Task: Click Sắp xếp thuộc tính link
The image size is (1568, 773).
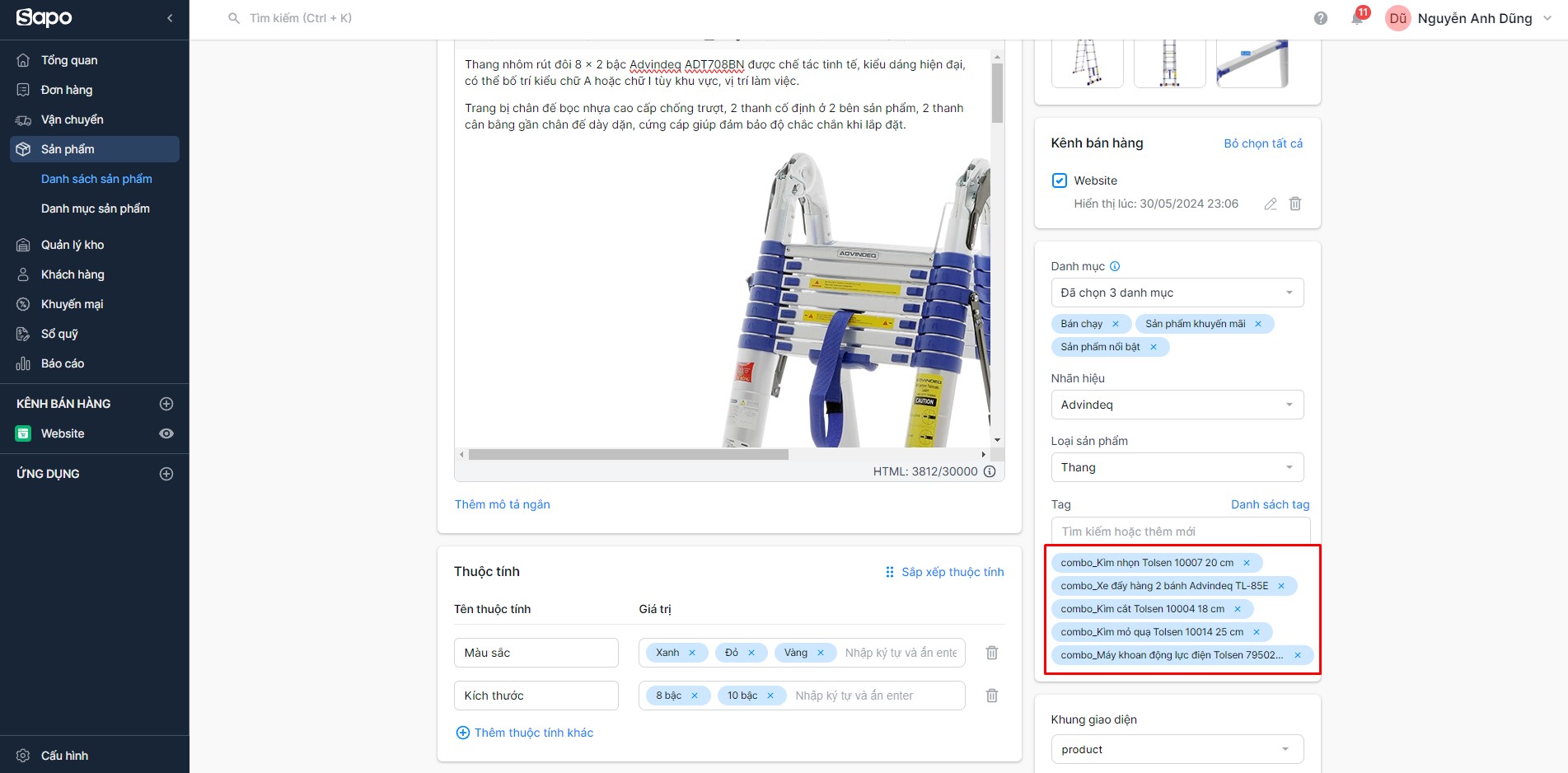Action: pos(944,572)
